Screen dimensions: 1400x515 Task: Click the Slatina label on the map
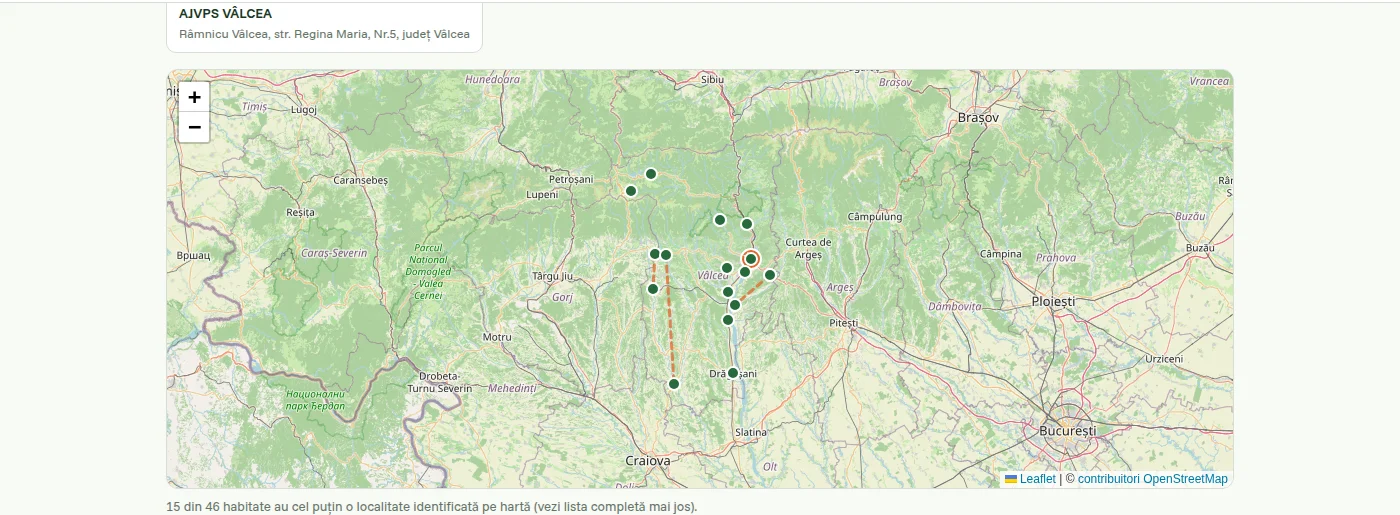[751, 432]
